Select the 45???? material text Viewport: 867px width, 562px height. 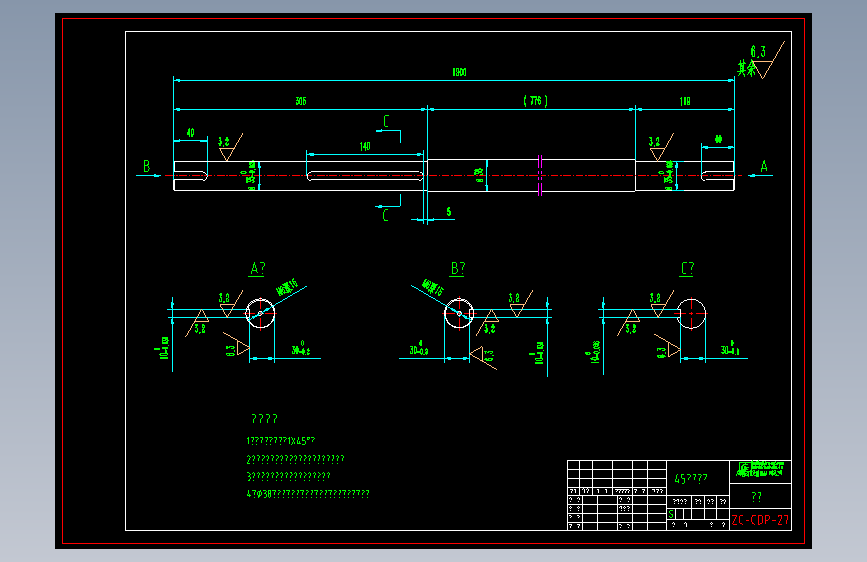point(691,478)
